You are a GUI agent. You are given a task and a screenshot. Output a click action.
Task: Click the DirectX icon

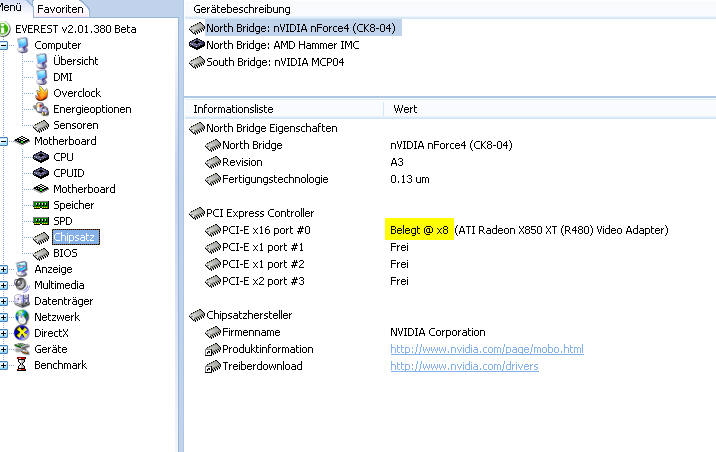coord(21,333)
